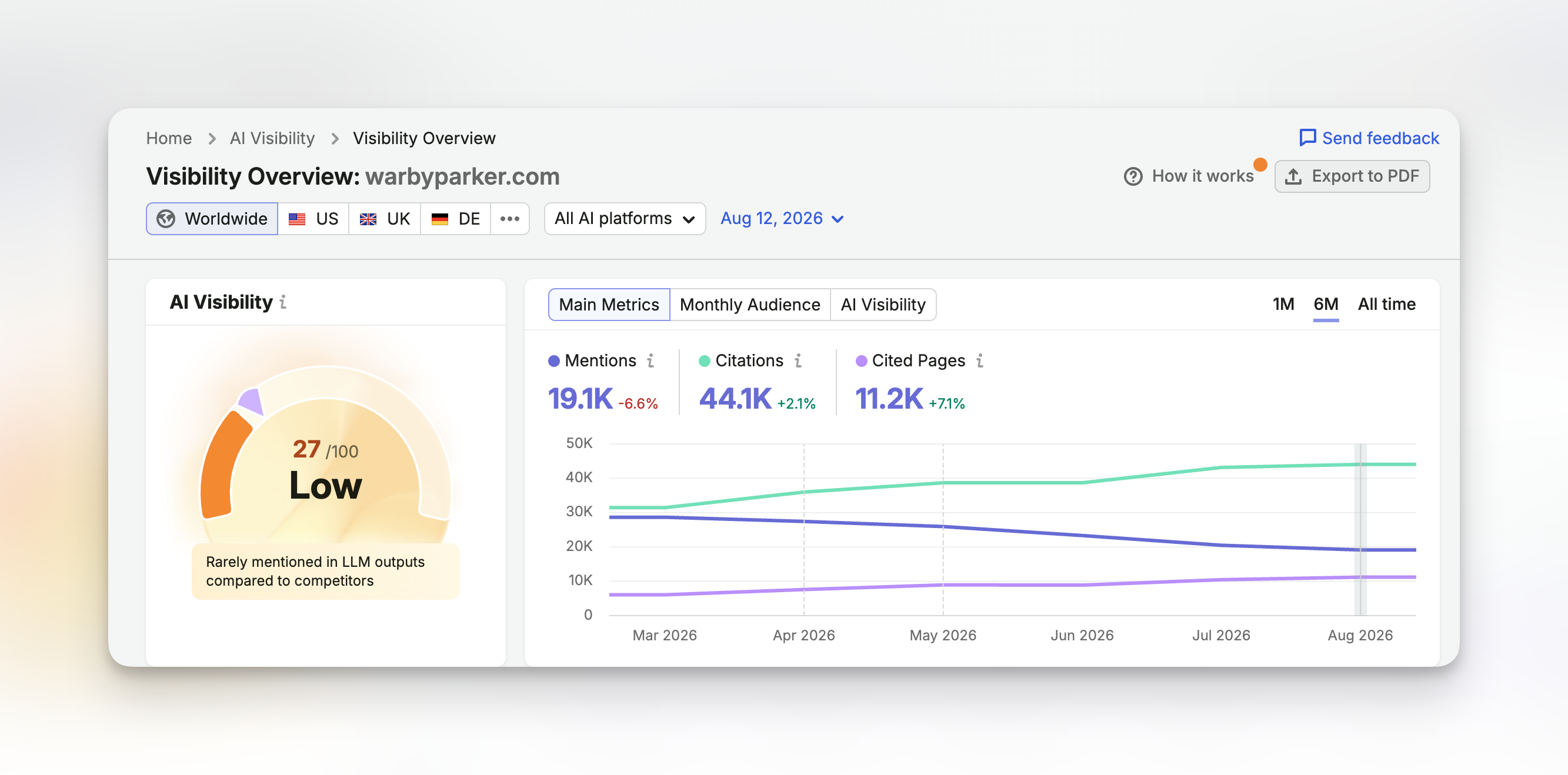Select the DE region filter
Screen dimensions: 1568x775
click(456, 219)
